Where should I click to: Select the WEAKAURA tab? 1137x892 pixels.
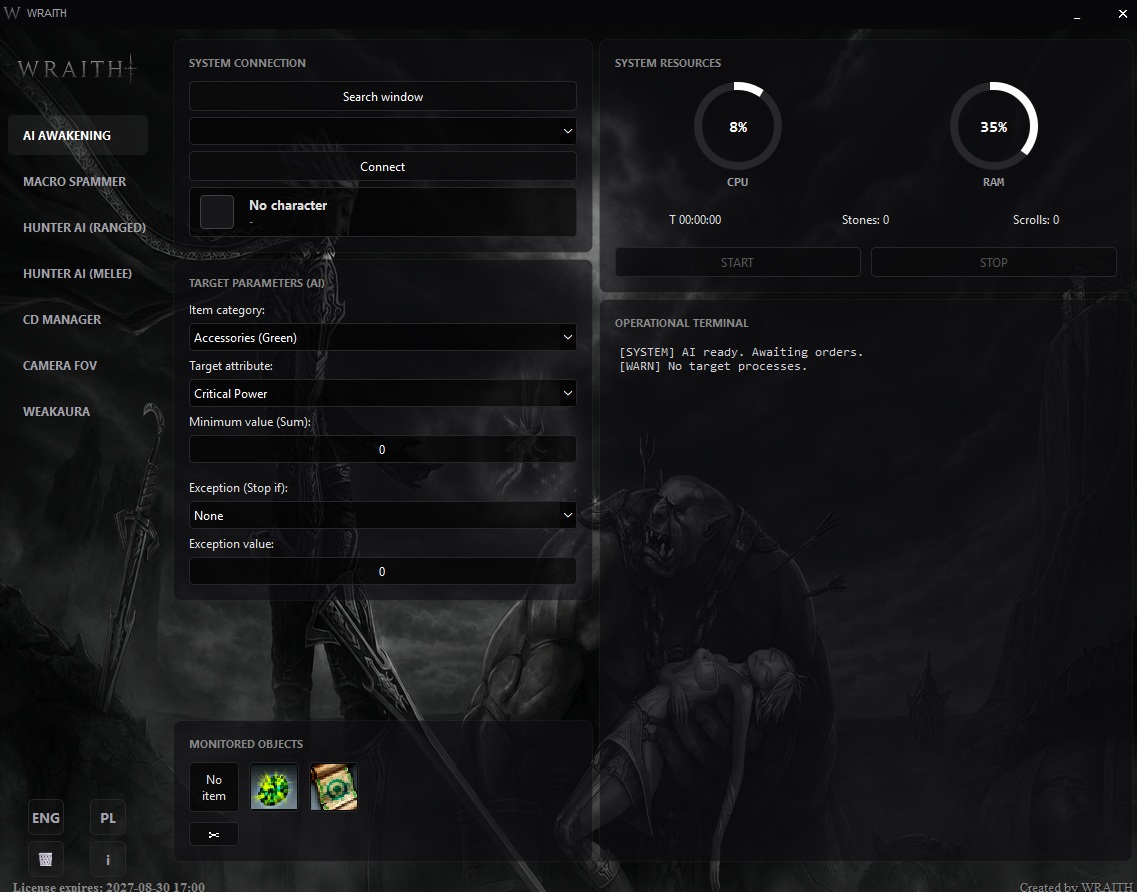(78, 411)
